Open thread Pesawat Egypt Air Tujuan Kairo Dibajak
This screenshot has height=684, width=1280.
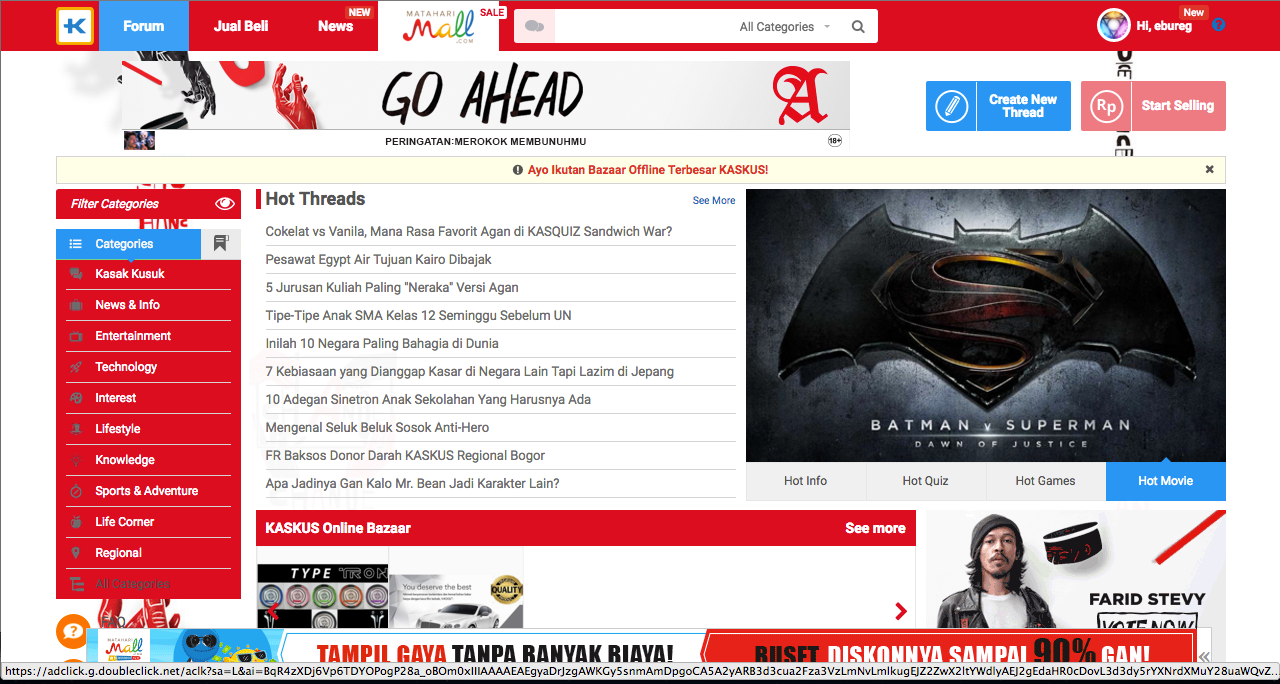379,260
